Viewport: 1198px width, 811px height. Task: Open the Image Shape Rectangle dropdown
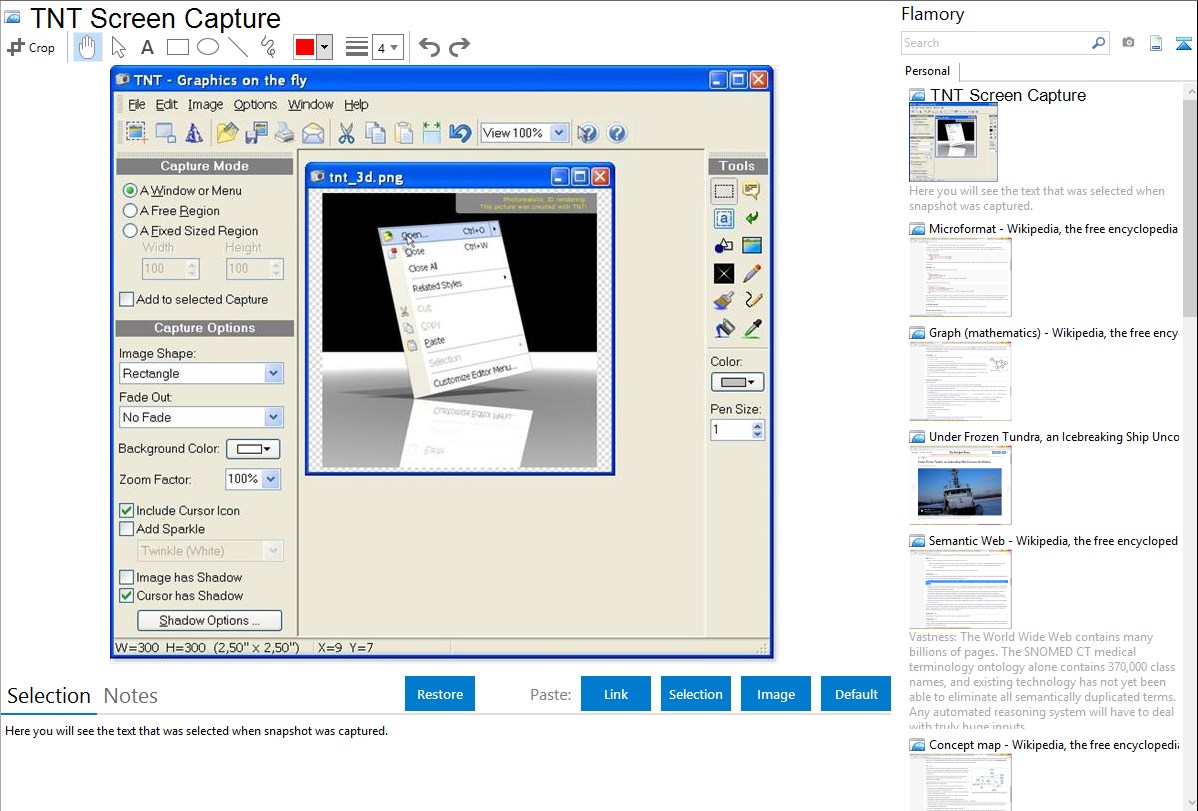click(x=273, y=373)
